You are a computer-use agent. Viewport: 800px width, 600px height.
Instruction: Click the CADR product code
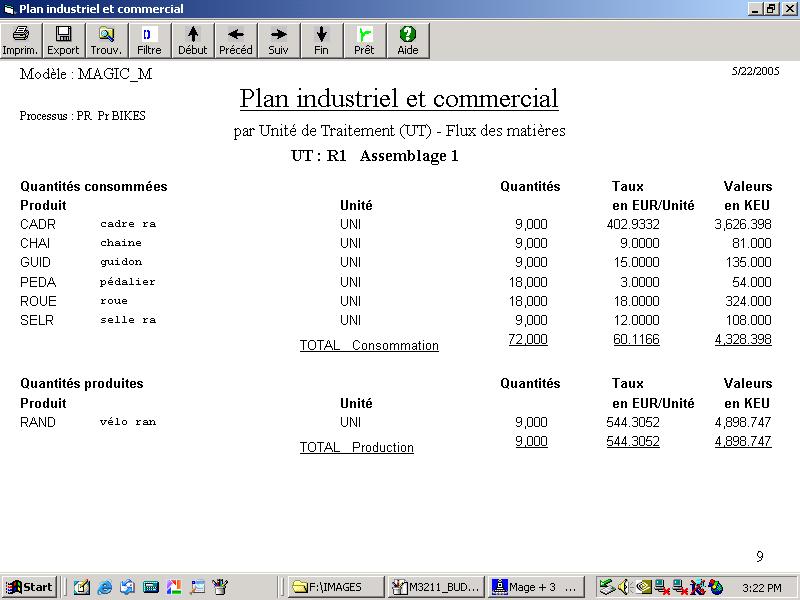(38, 224)
